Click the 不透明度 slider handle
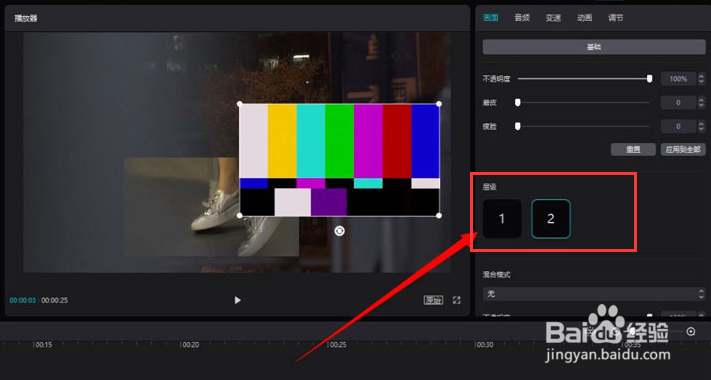The height and width of the screenshot is (380, 711). tap(649, 79)
